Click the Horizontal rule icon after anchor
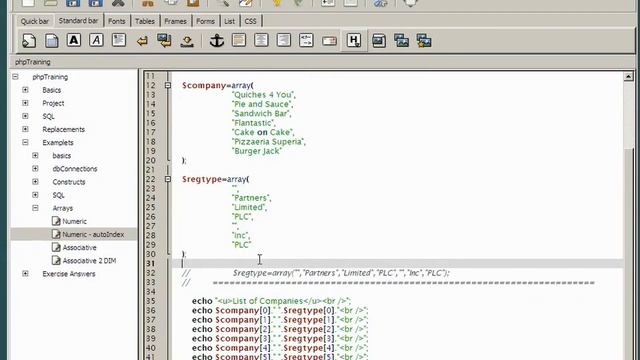Viewport: 640px width, 360px height. point(239,40)
